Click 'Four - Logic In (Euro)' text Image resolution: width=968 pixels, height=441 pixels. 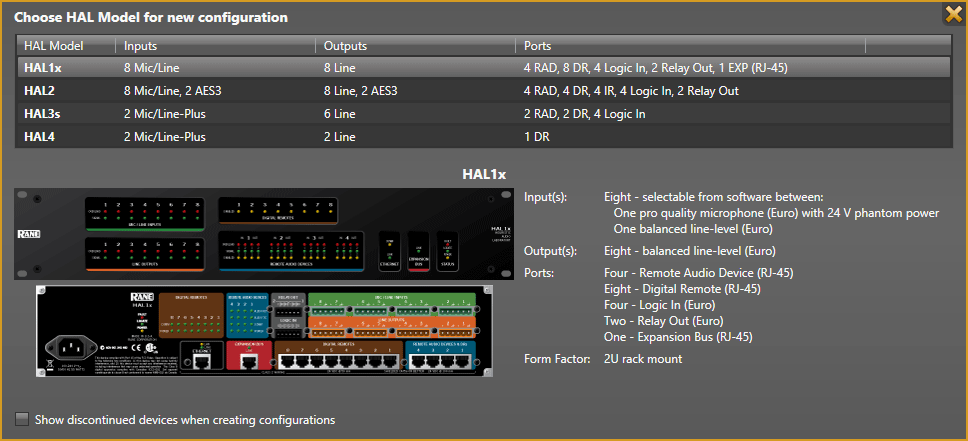659,304
